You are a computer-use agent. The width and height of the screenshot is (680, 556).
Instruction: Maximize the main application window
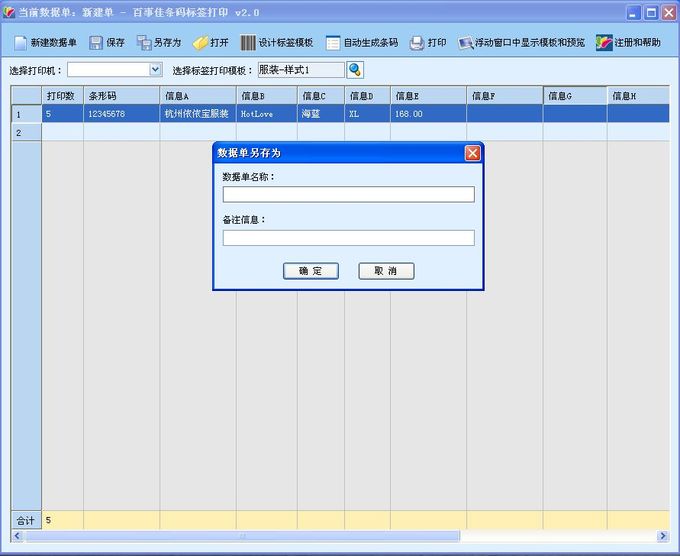651,13
